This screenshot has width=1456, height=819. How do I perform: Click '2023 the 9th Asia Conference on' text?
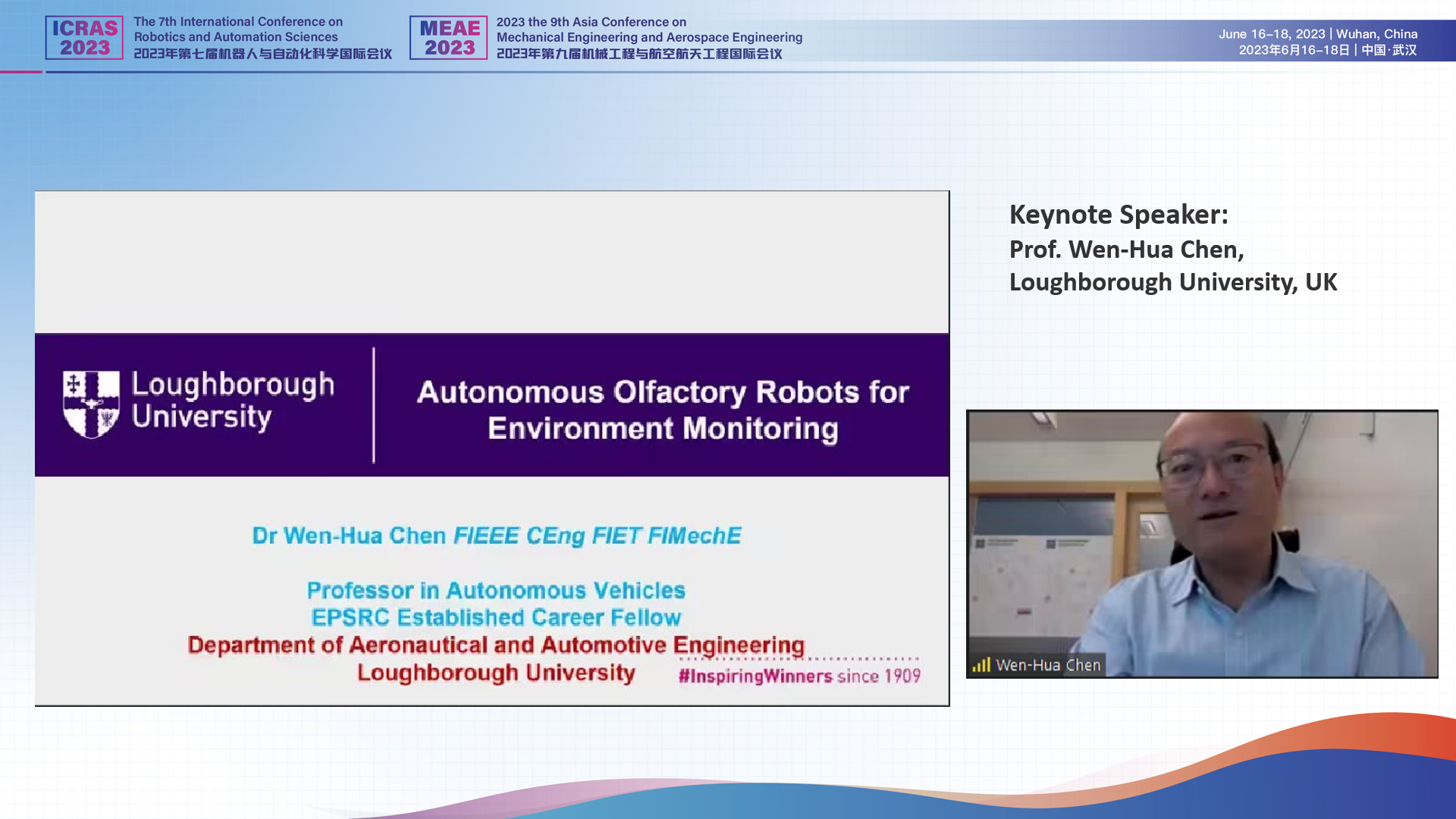tap(591, 22)
